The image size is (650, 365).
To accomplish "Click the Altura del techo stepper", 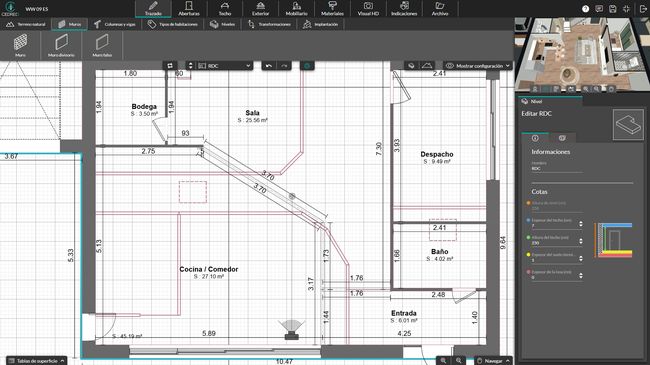I will click(x=580, y=241).
